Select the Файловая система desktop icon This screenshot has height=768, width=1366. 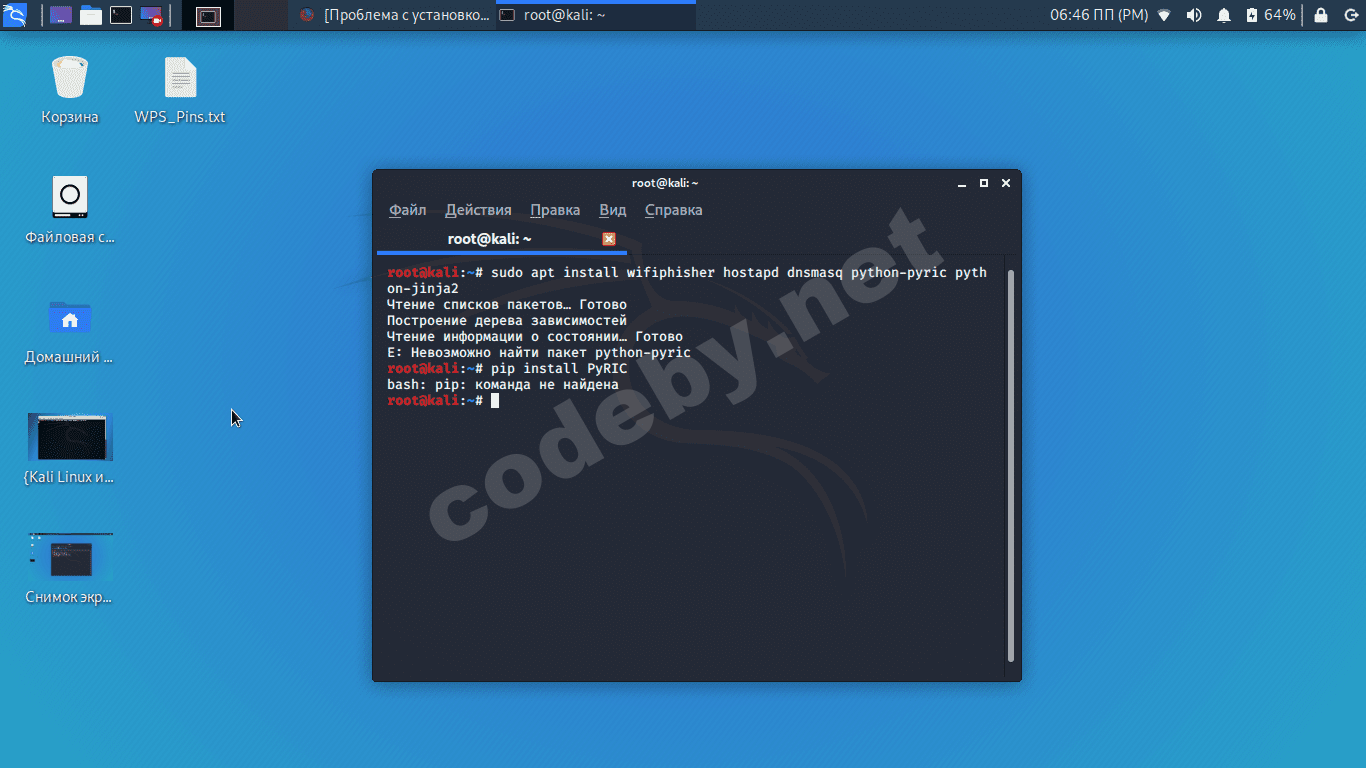70,210
